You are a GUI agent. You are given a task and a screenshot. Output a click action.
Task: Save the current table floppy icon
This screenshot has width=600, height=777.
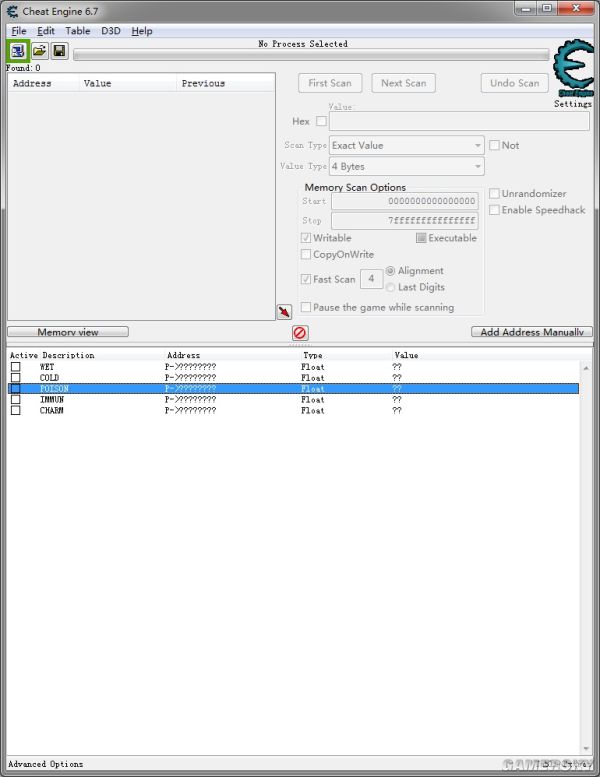pos(59,51)
